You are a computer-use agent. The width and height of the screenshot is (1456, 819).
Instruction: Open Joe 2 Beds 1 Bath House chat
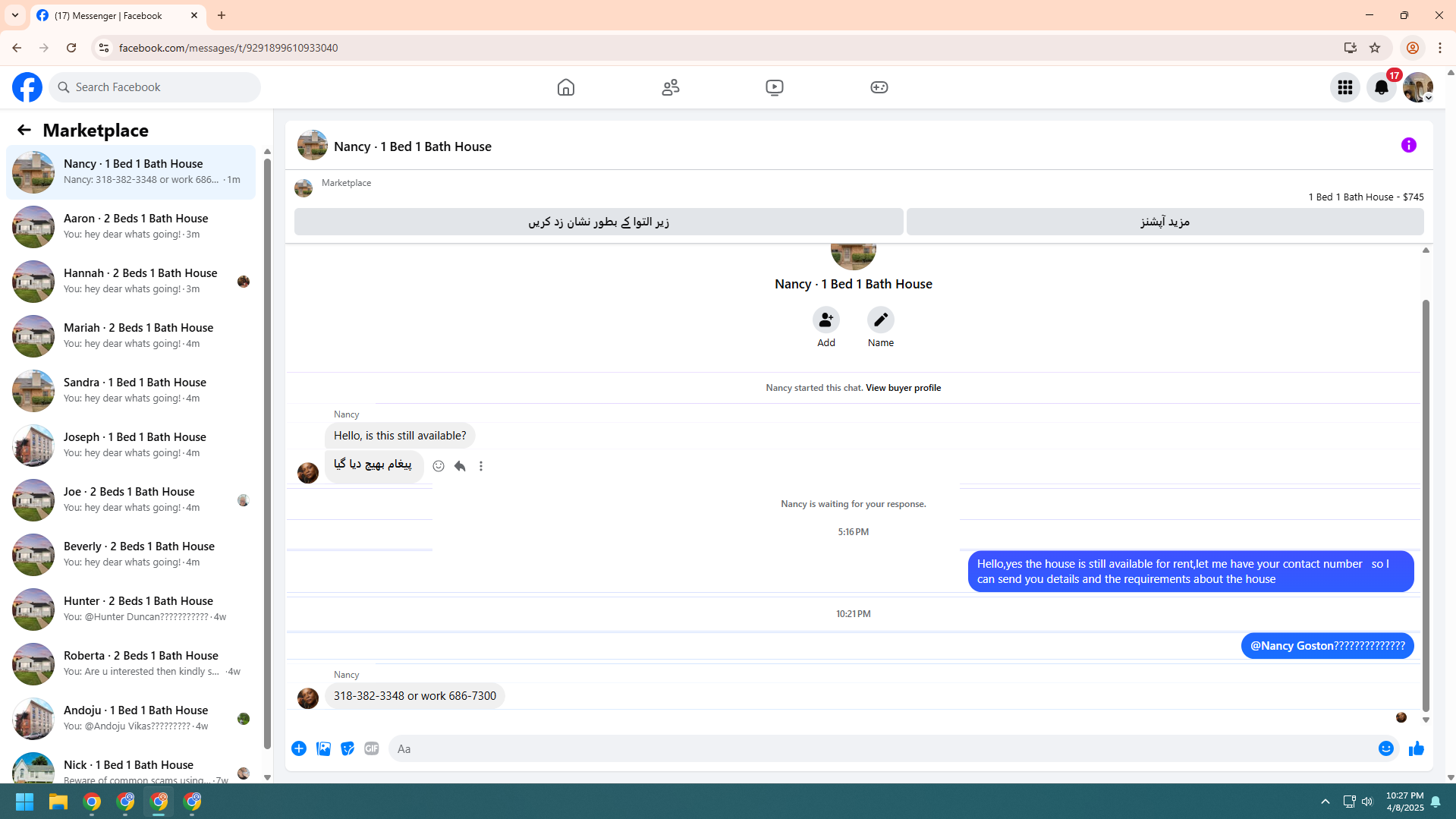click(x=131, y=500)
